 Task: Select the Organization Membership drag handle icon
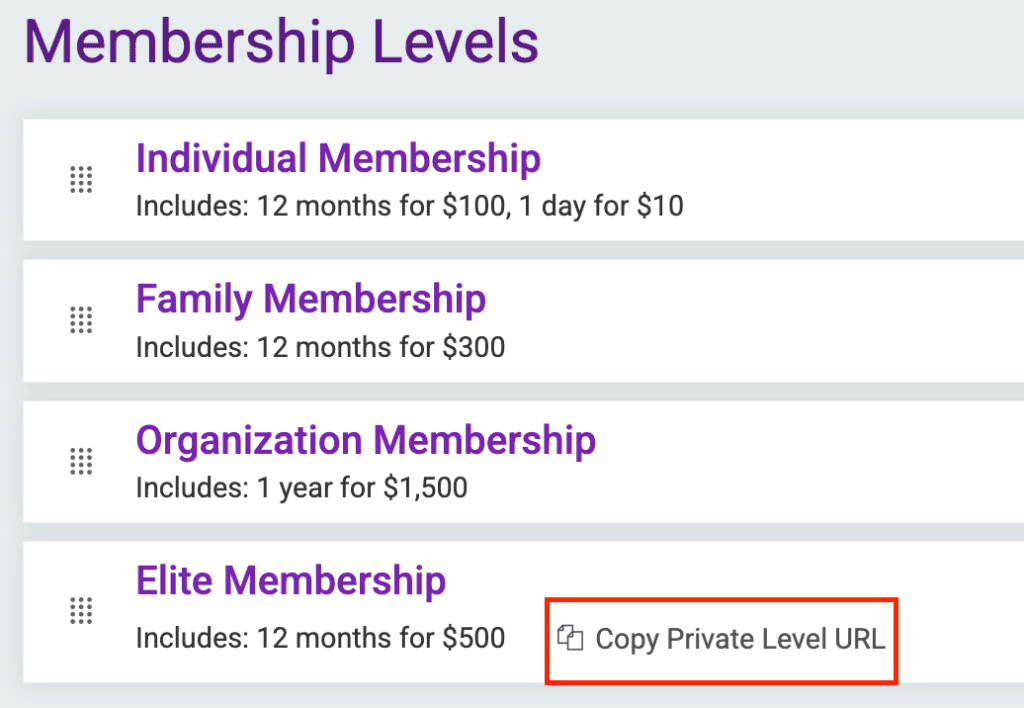81,462
